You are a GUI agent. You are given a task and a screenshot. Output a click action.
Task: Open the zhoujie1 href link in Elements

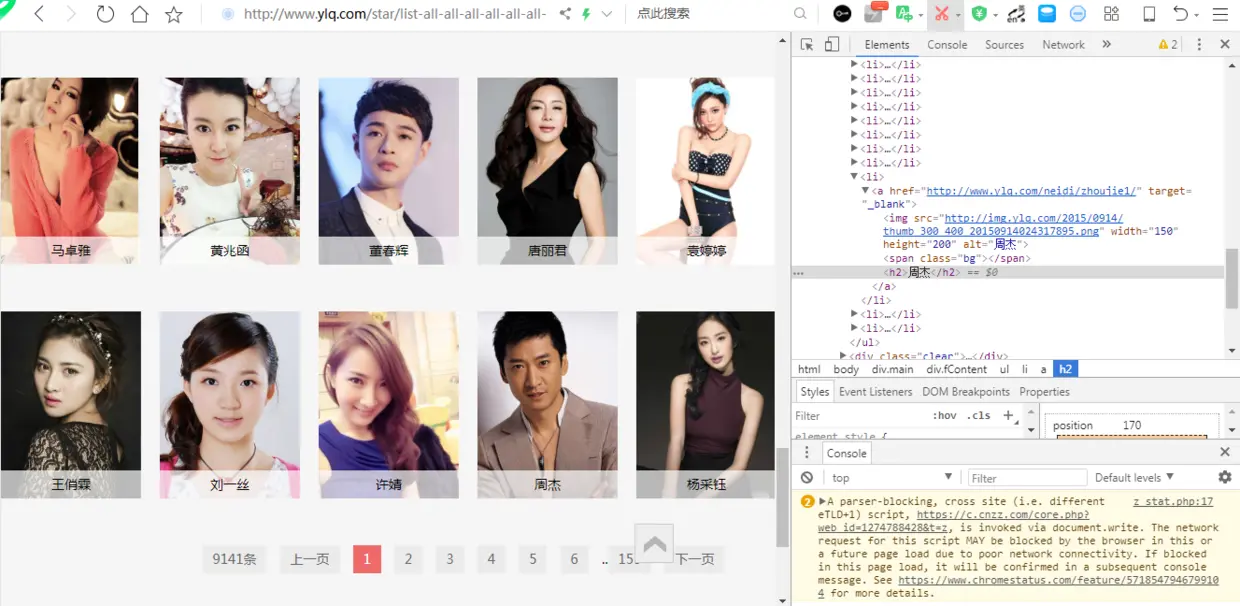1030,190
